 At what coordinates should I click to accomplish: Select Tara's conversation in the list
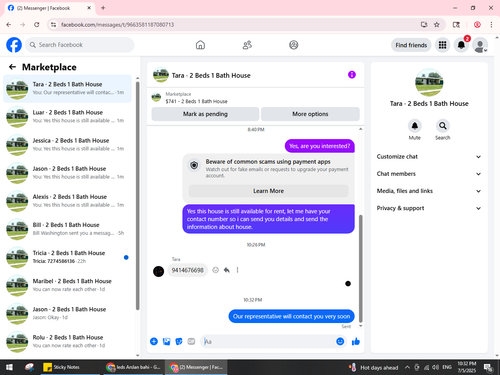click(67, 89)
